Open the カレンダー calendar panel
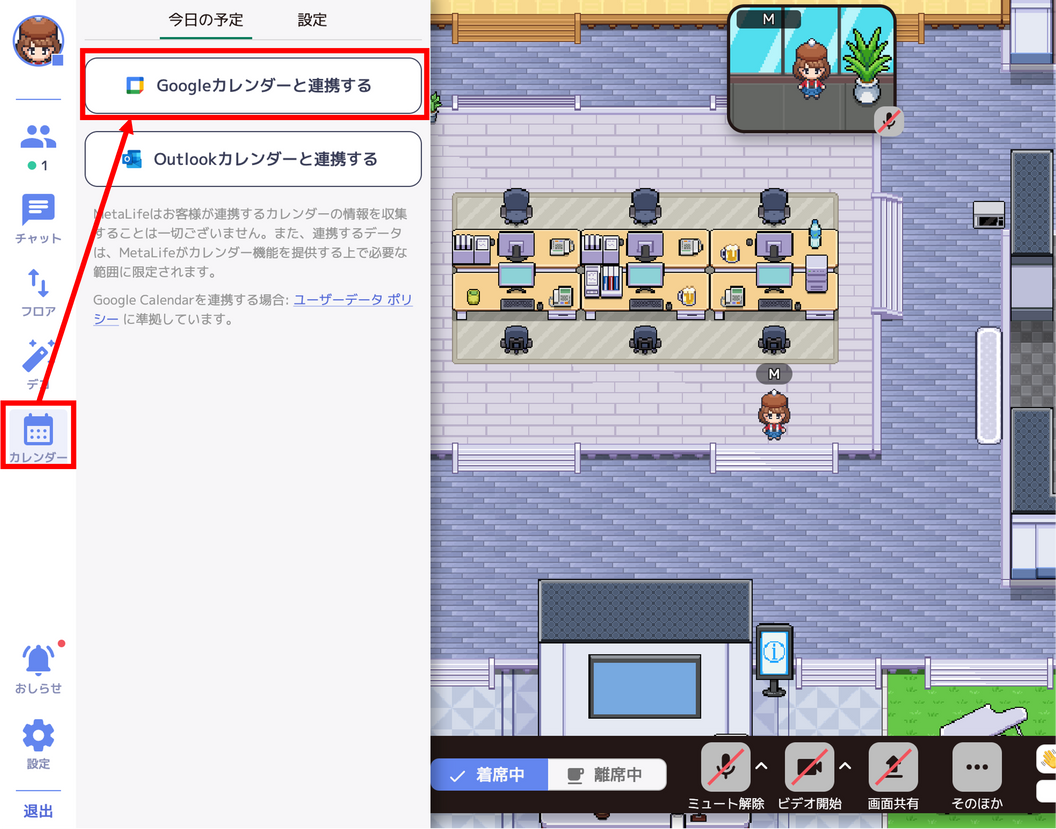 click(38, 435)
